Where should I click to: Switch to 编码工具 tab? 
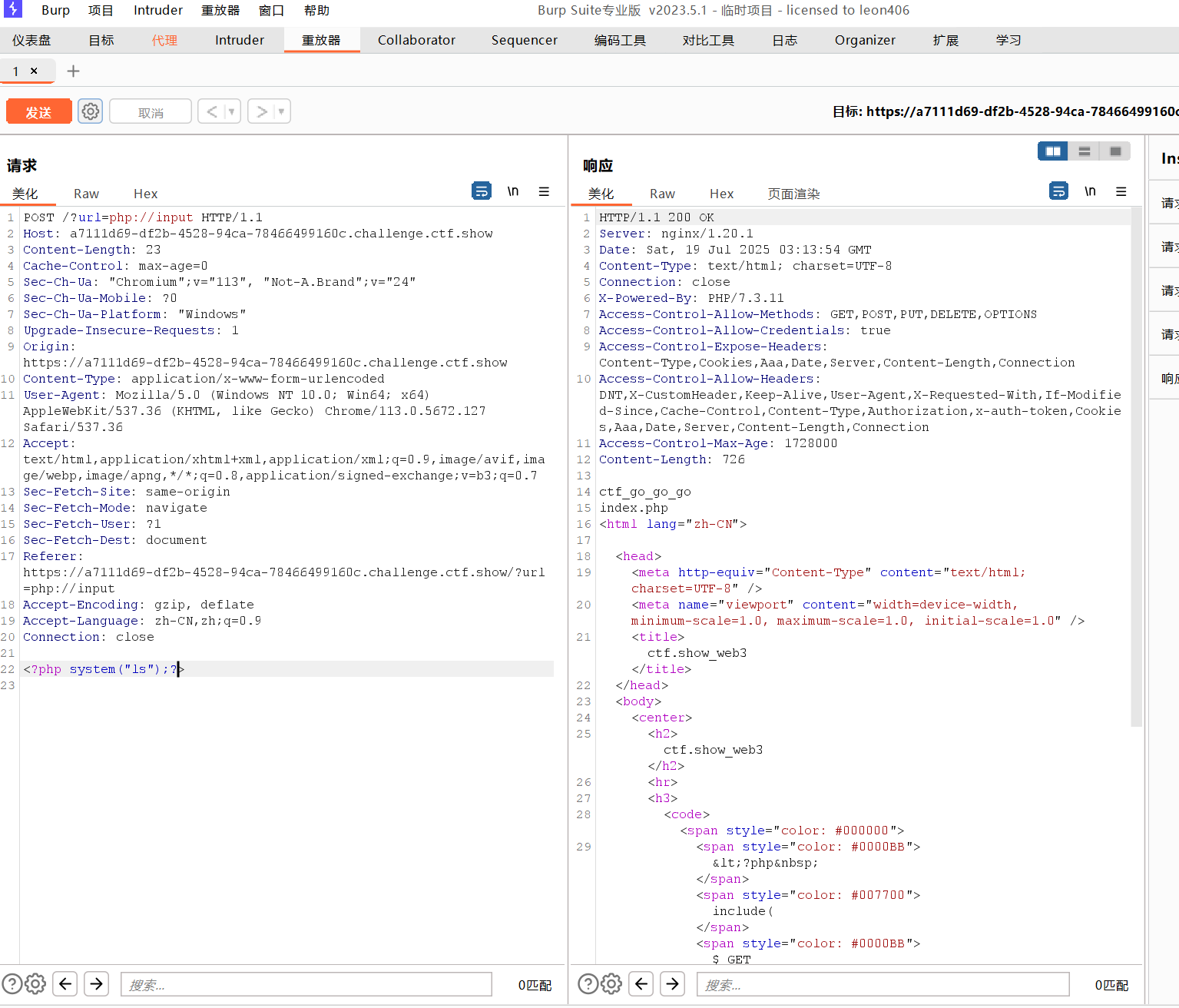[x=620, y=40]
